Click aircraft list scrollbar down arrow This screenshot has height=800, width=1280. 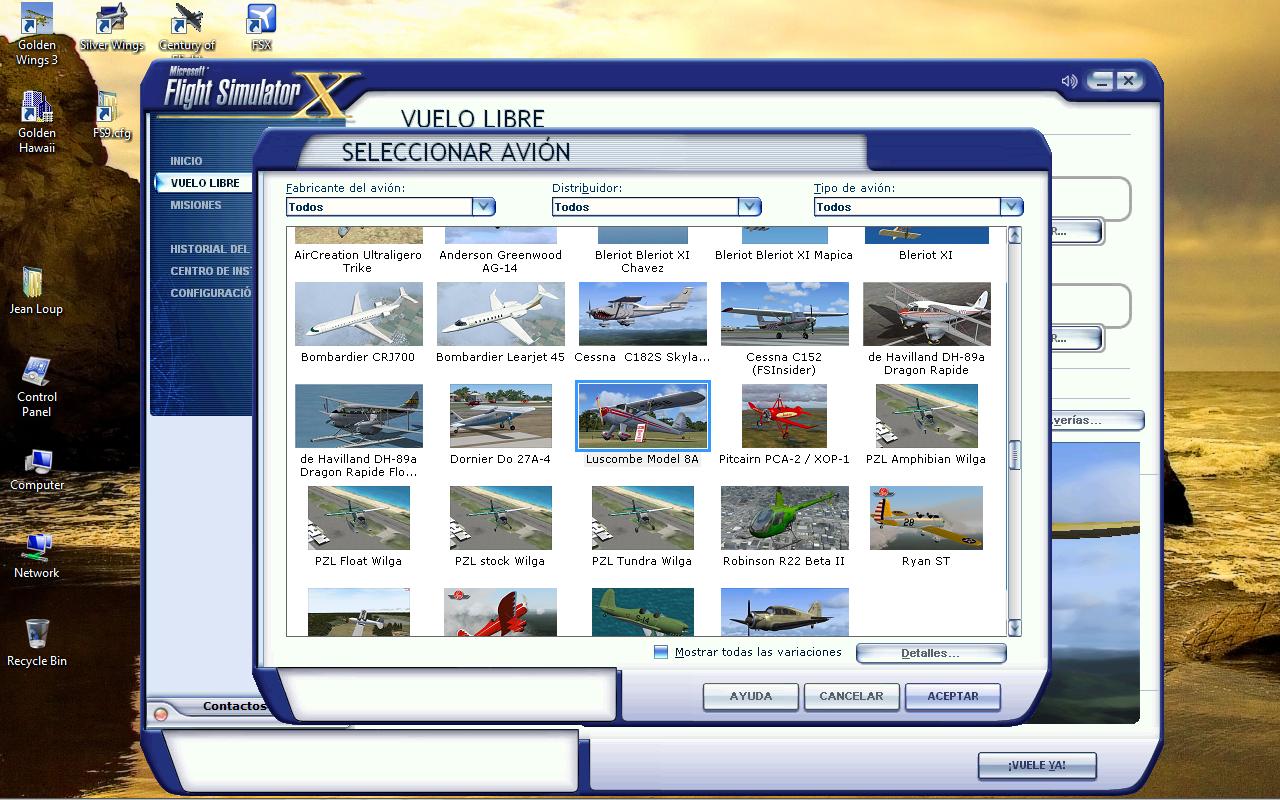click(1014, 628)
